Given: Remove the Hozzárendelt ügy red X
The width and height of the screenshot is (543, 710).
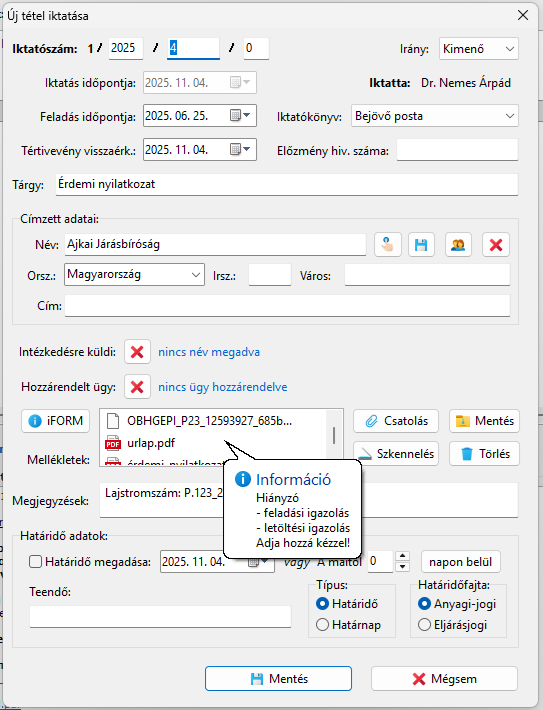Looking at the screenshot, I should [137, 387].
